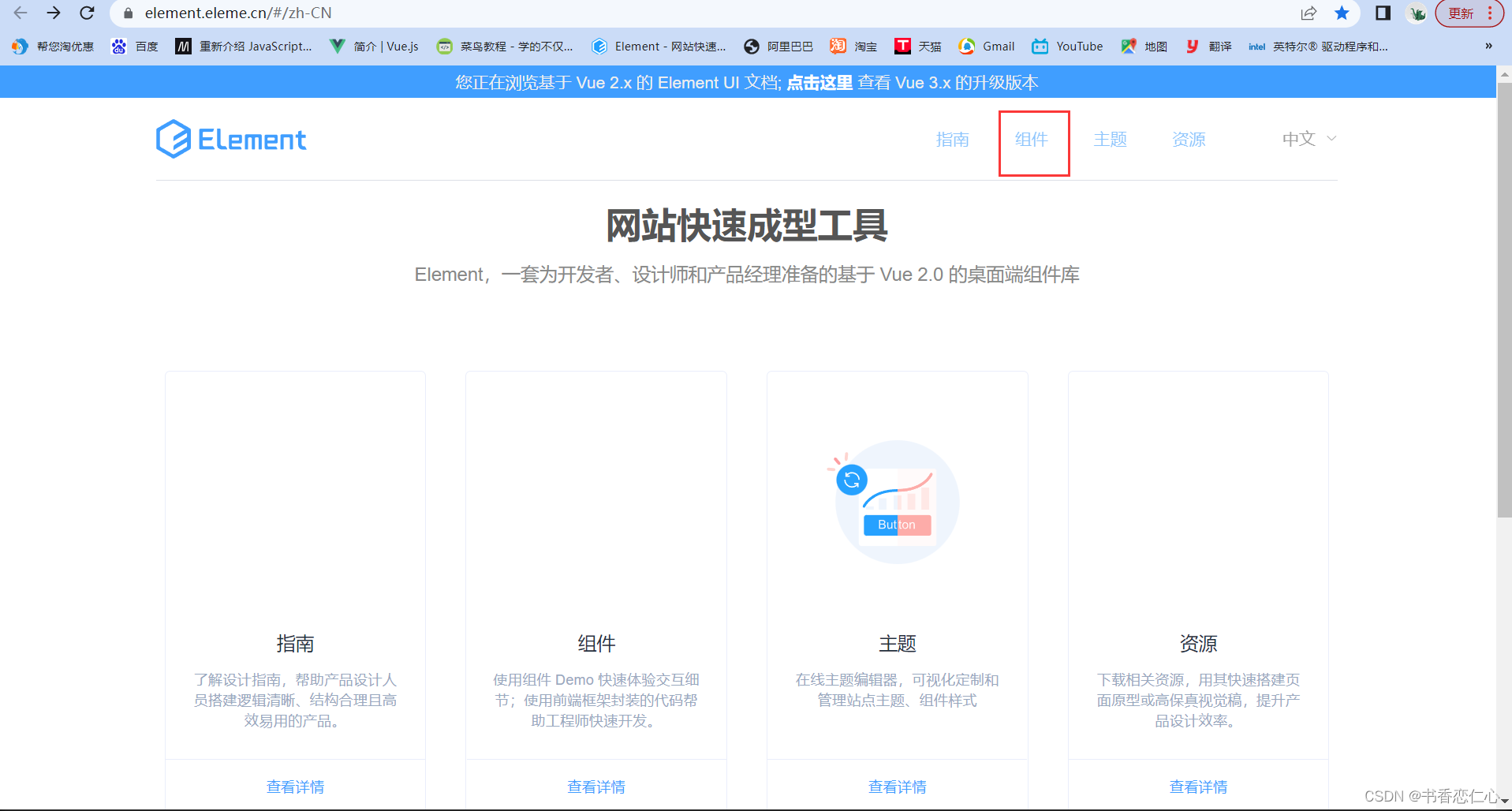Expand the 中文 language dropdown

[1309, 139]
